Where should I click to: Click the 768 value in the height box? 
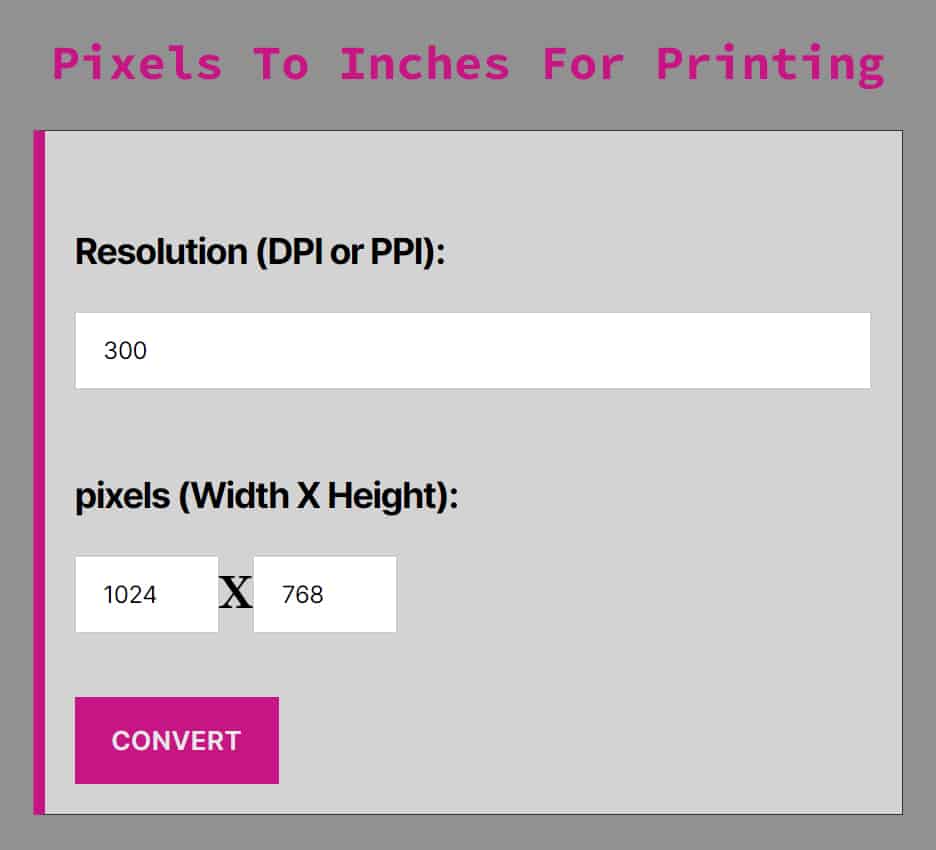tap(303, 595)
